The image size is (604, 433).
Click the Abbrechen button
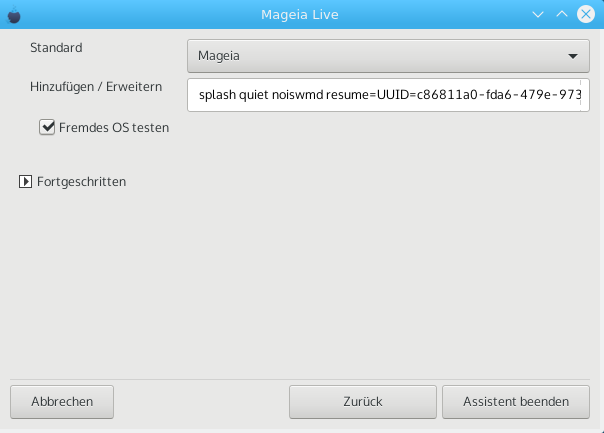[62, 402]
